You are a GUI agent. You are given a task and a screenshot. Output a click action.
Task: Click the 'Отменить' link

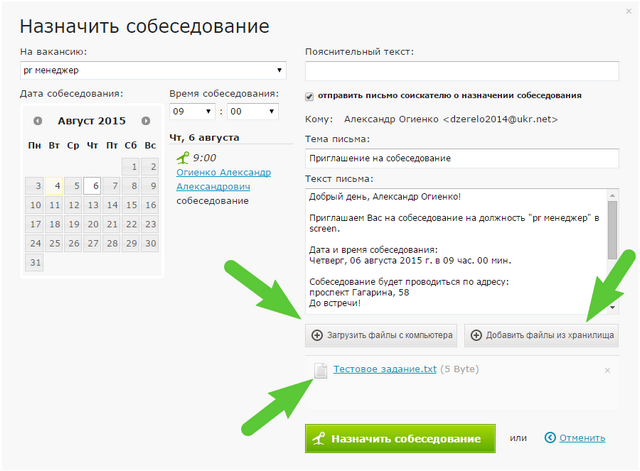581,437
